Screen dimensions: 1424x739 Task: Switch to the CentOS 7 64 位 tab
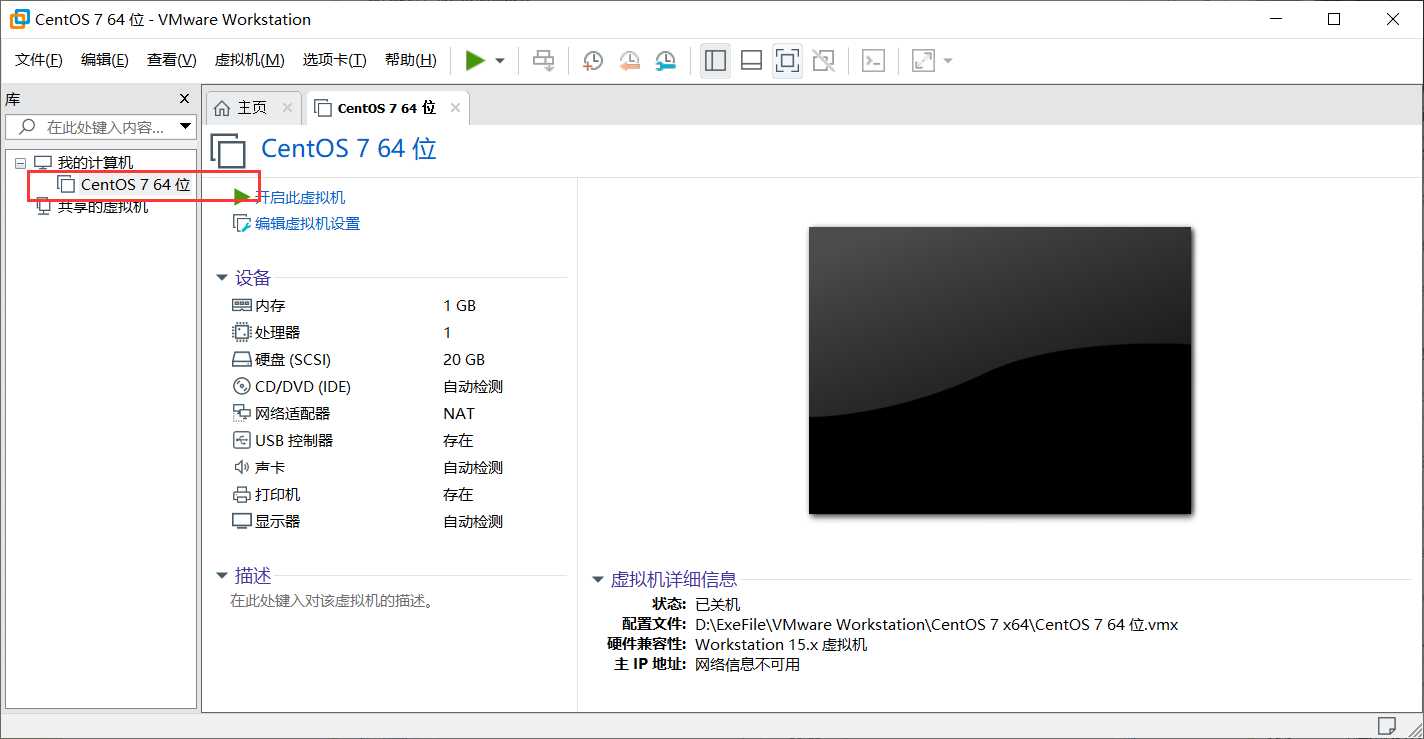386,108
